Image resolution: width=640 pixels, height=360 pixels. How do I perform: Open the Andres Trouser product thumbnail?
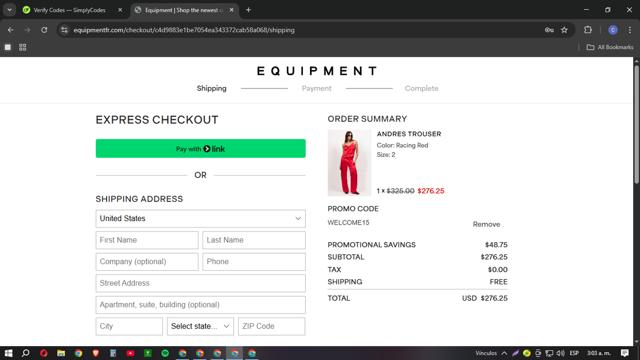349,163
